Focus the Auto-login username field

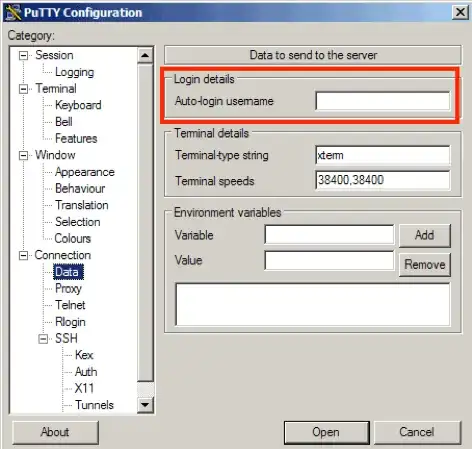pyautogui.click(x=383, y=101)
